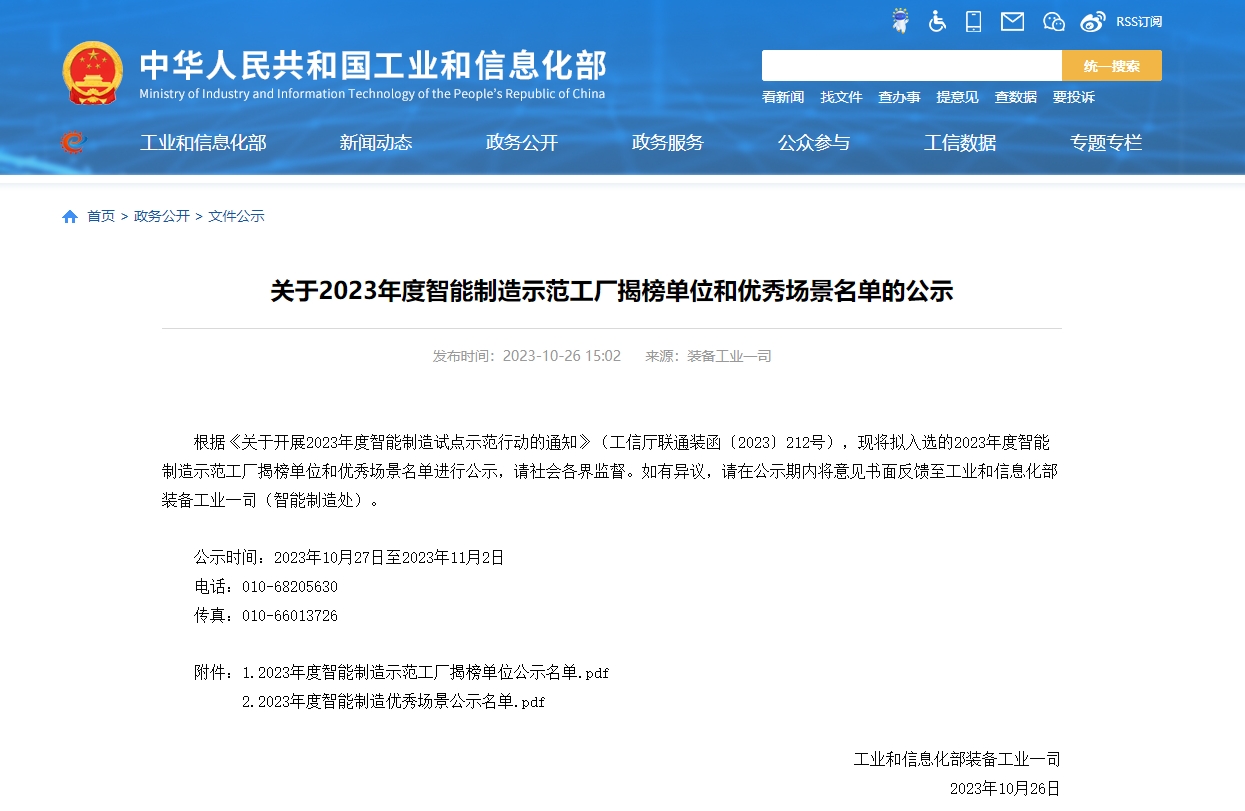The height and width of the screenshot is (811, 1245).
Task: Click the home icon in breadcrumb
Action: tap(70, 217)
